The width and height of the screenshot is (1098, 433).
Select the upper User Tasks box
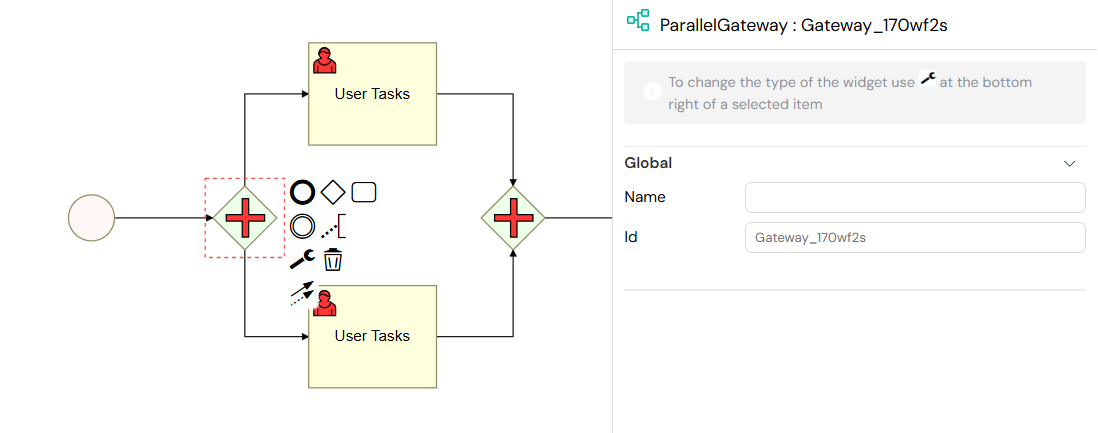[x=373, y=94]
